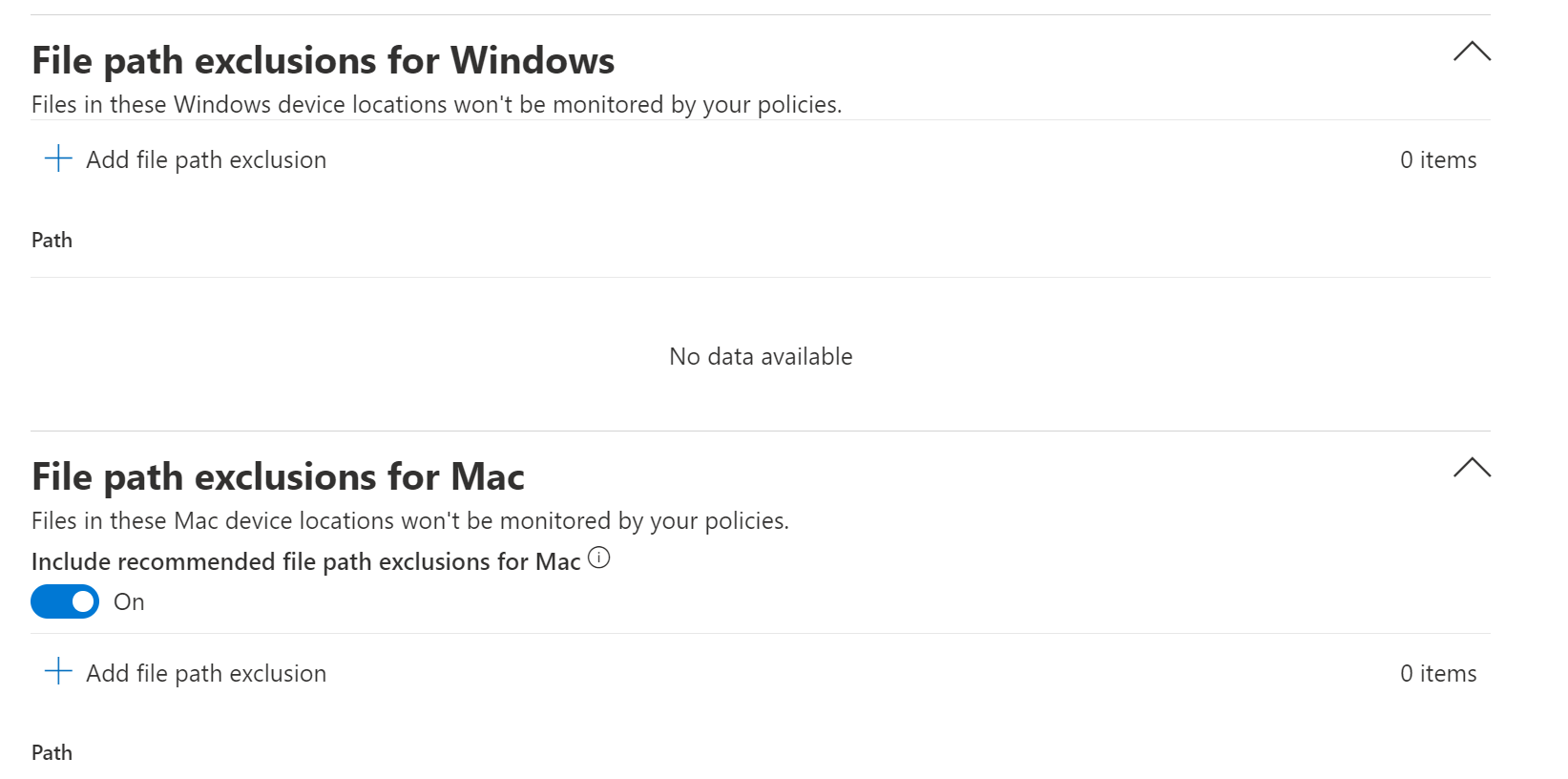Click the info icon beside recommended Mac exclusions
This screenshot has height=779, width=1568.
tap(598, 558)
